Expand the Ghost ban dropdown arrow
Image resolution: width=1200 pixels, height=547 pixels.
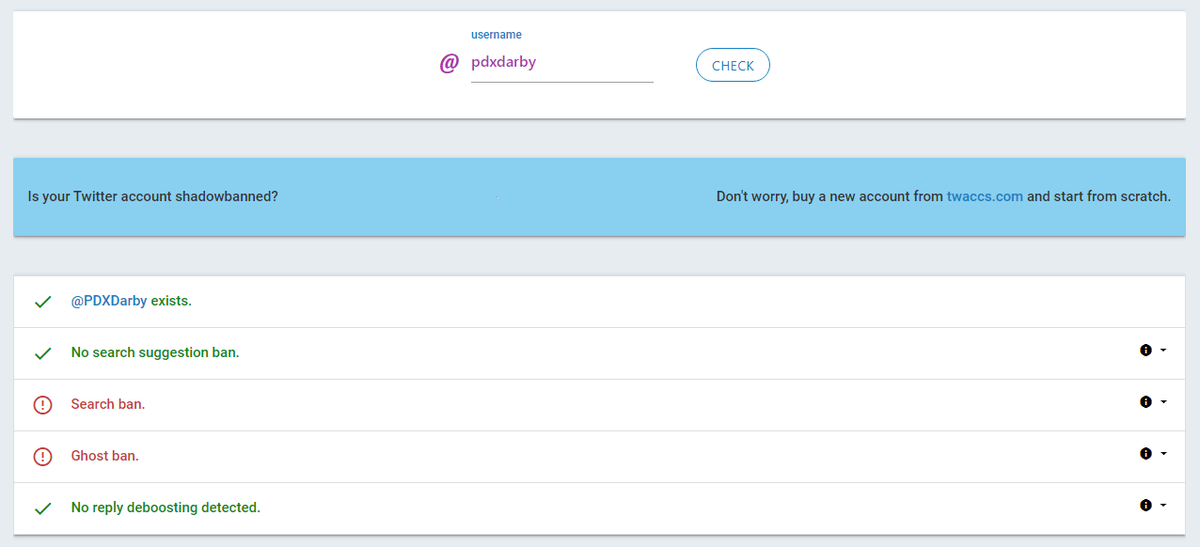(1163, 454)
